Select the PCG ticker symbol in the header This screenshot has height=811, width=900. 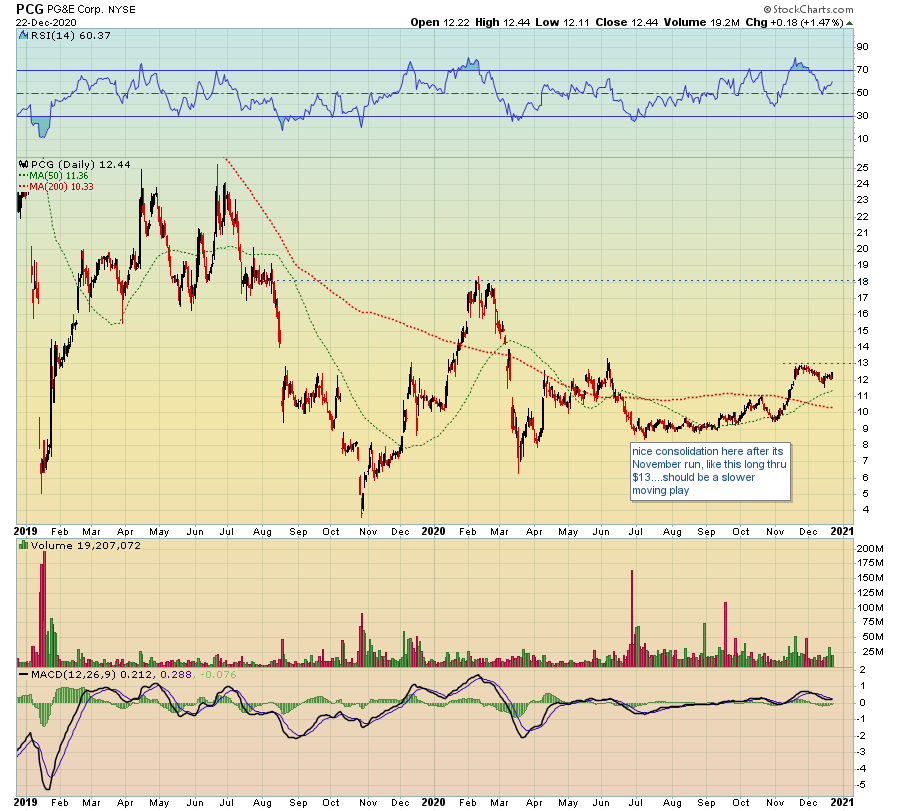(x=29, y=9)
